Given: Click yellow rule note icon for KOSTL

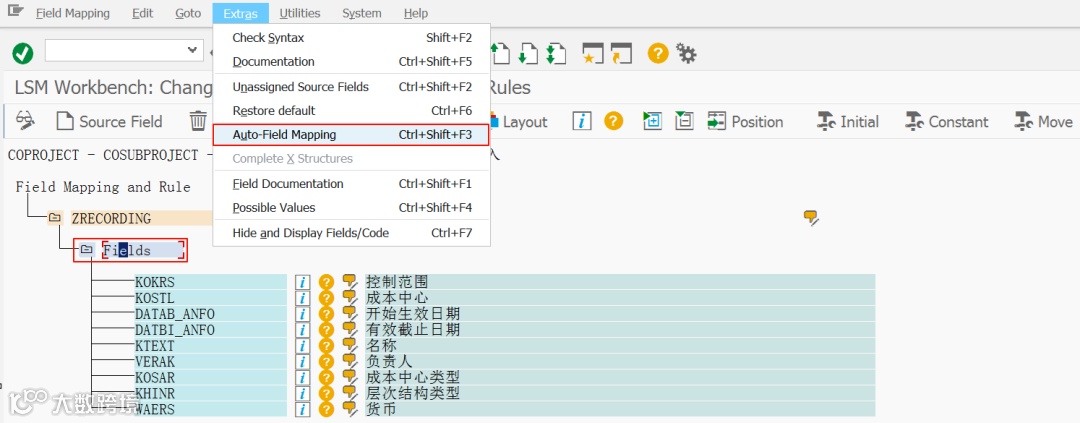Looking at the screenshot, I should click(351, 298).
